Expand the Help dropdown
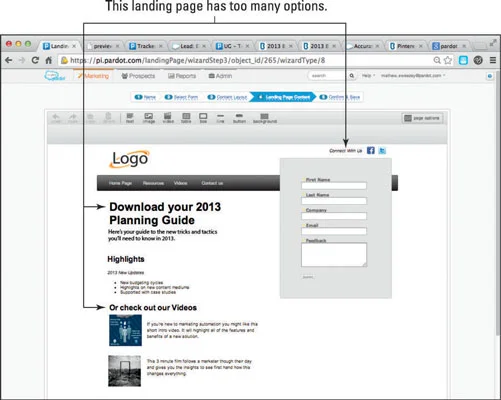Screen dimensions: 501x400 pos(368,76)
